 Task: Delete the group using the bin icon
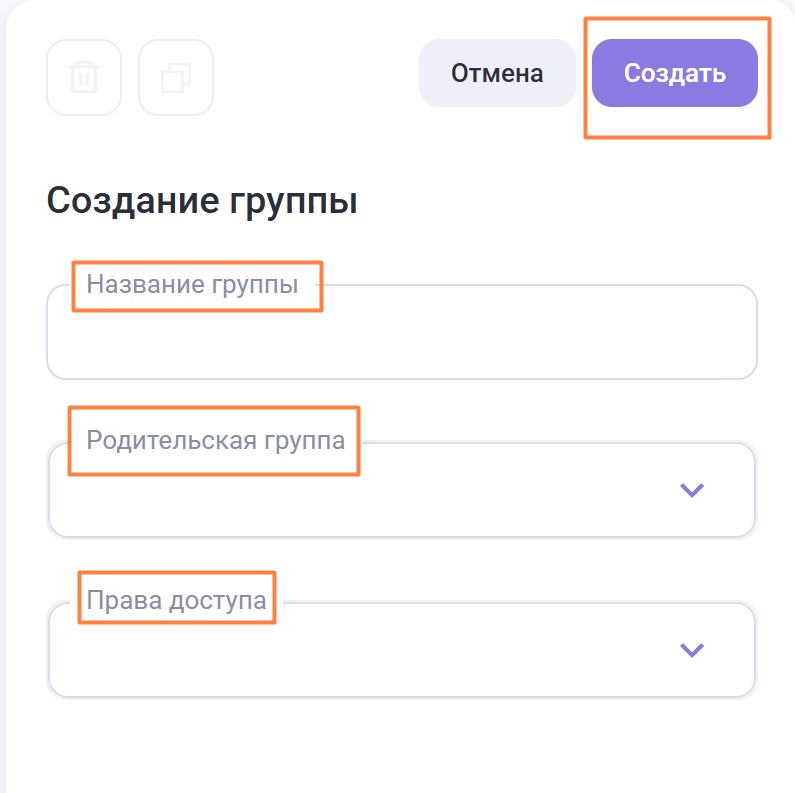click(x=84, y=77)
